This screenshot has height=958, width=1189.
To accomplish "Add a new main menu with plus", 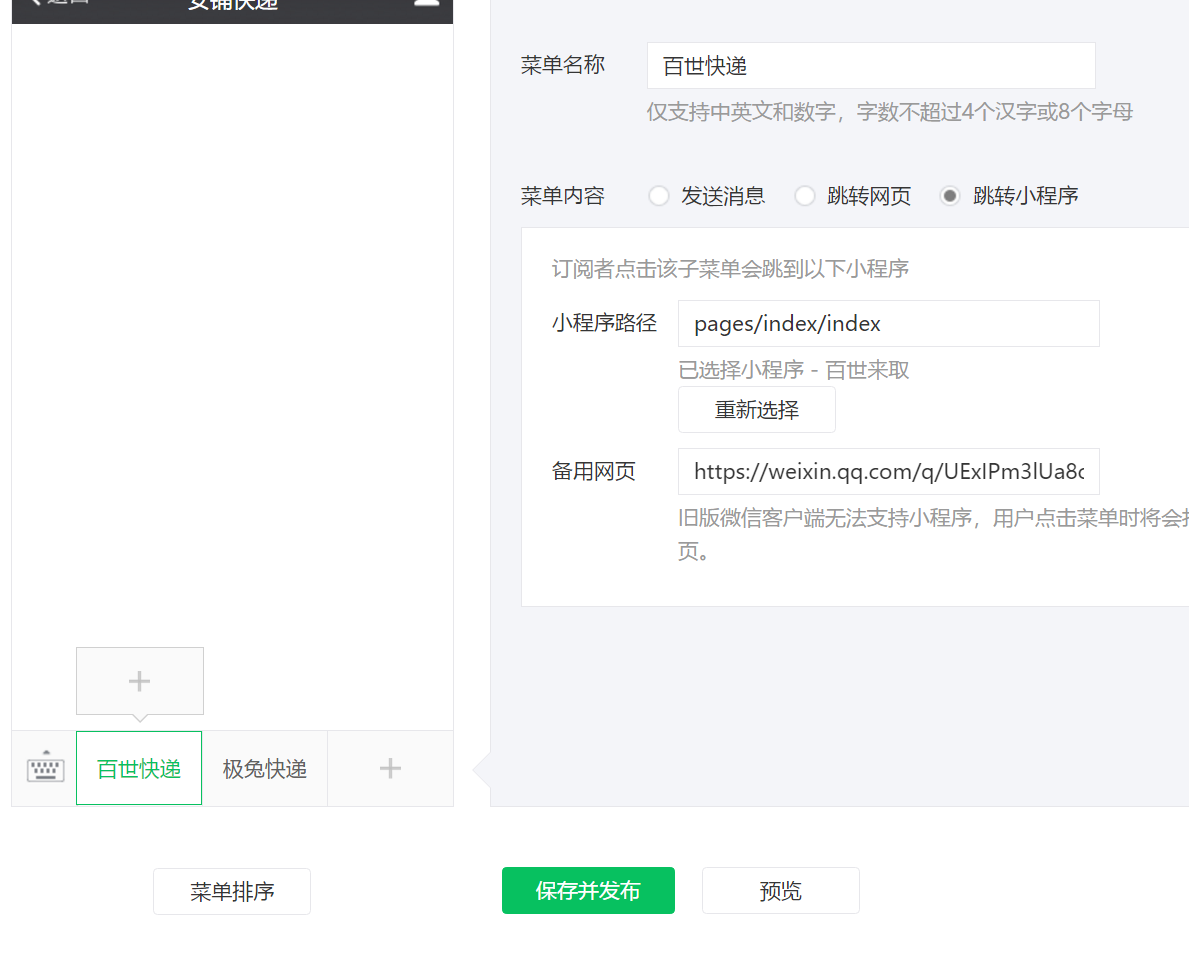I will pyautogui.click(x=391, y=768).
